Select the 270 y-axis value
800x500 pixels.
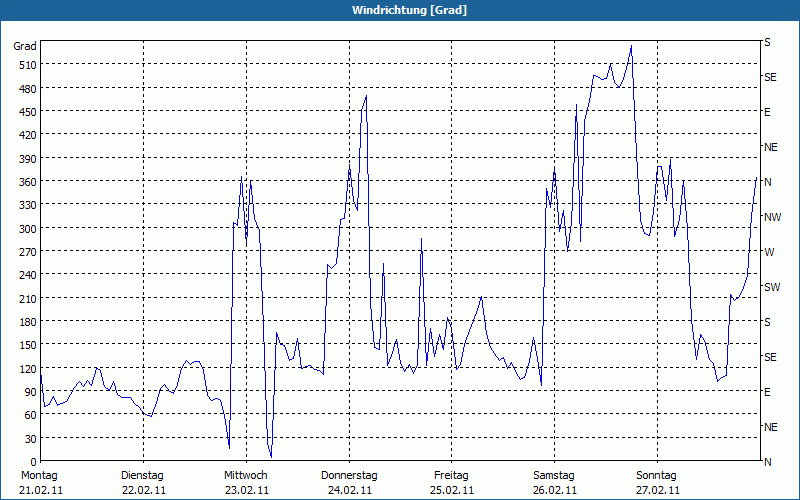[28, 252]
